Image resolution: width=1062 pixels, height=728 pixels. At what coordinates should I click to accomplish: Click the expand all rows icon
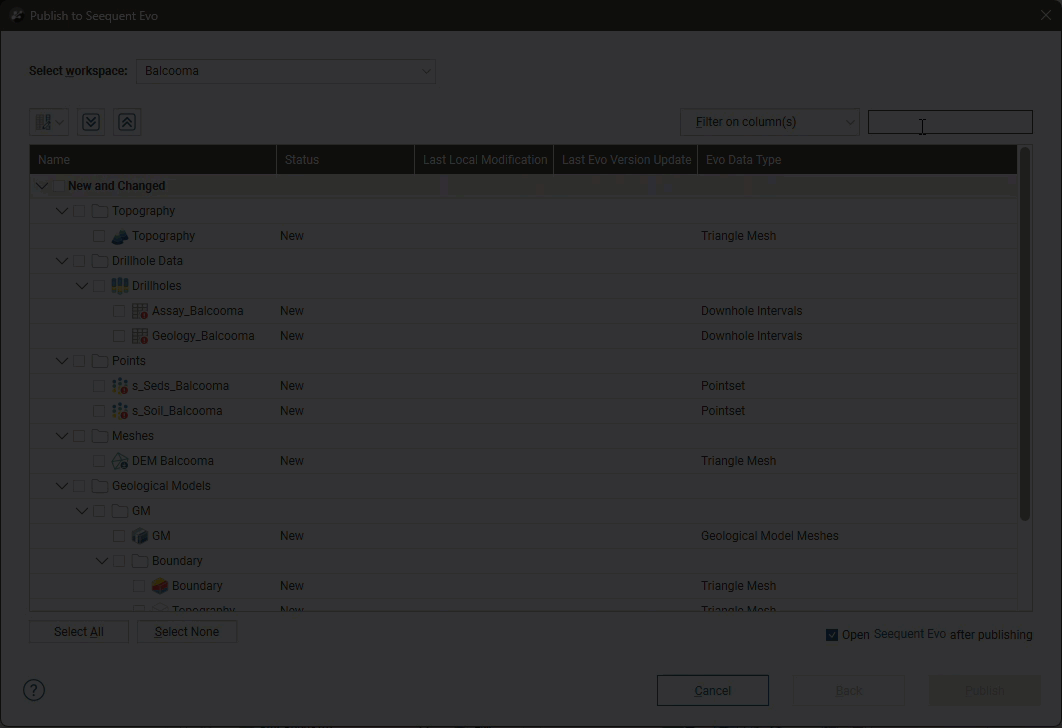(91, 122)
